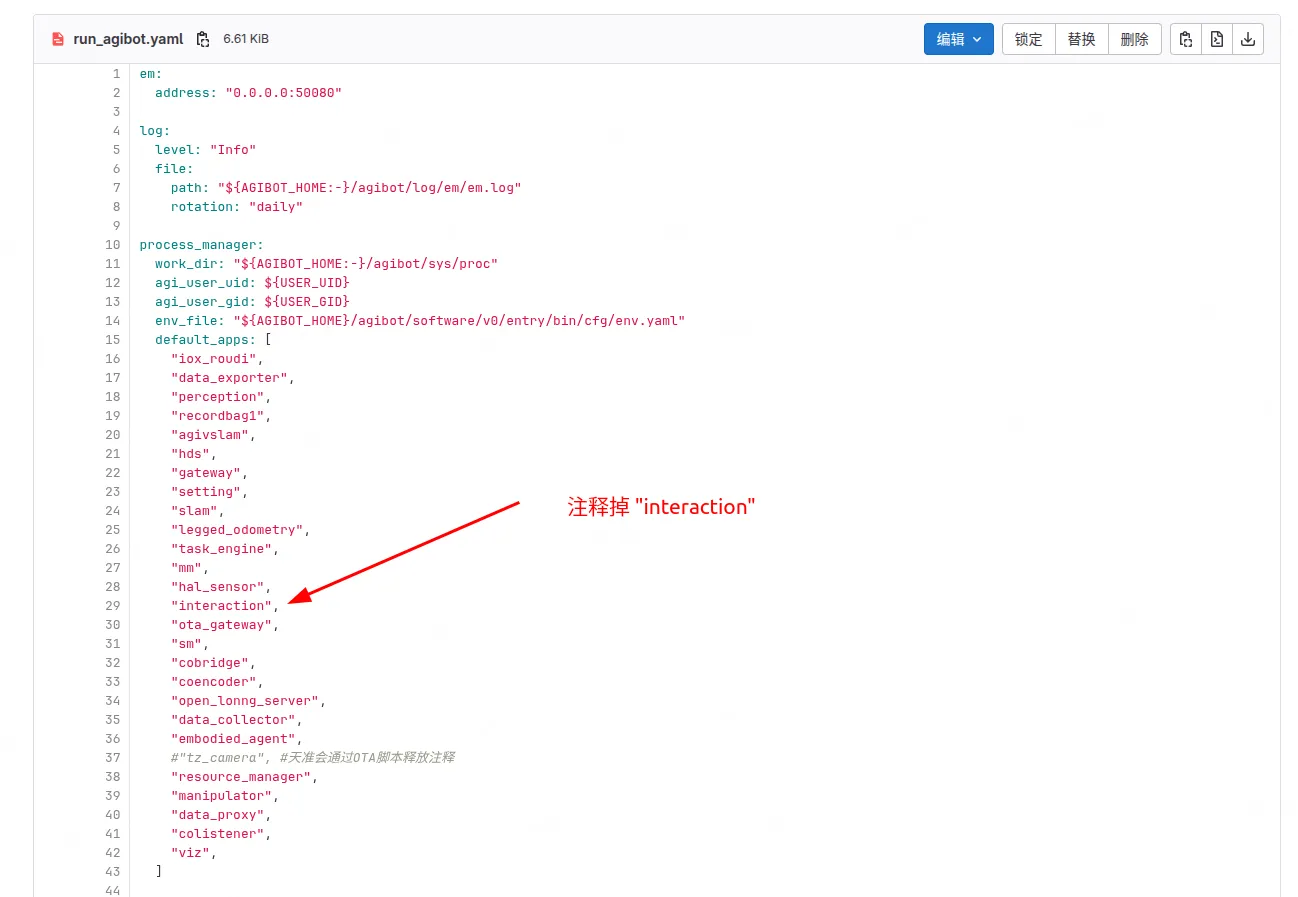Screen dimensions: 1298x897
Task: Click the "data_exporter" entry
Action: coord(228,377)
